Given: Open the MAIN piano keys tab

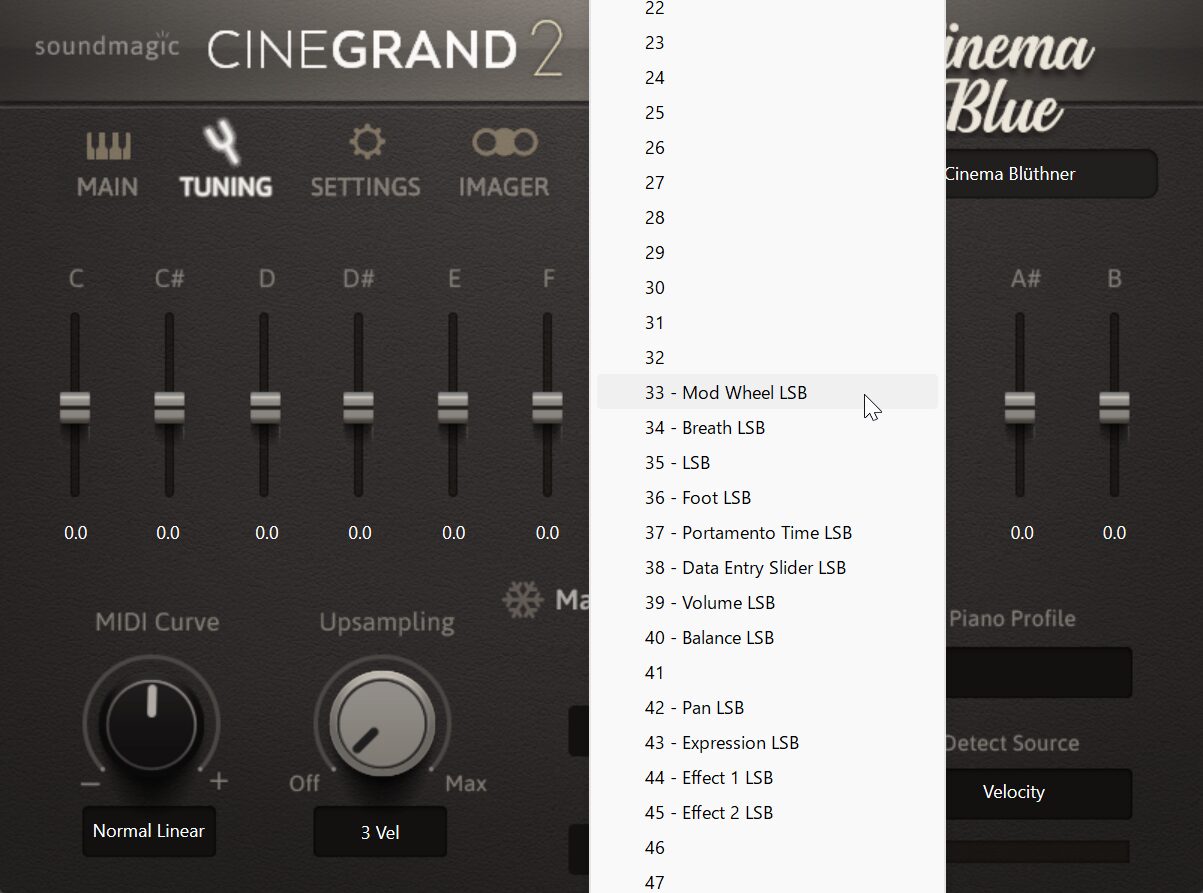Looking at the screenshot, I should pyautogui.click(x=107, y=163).
